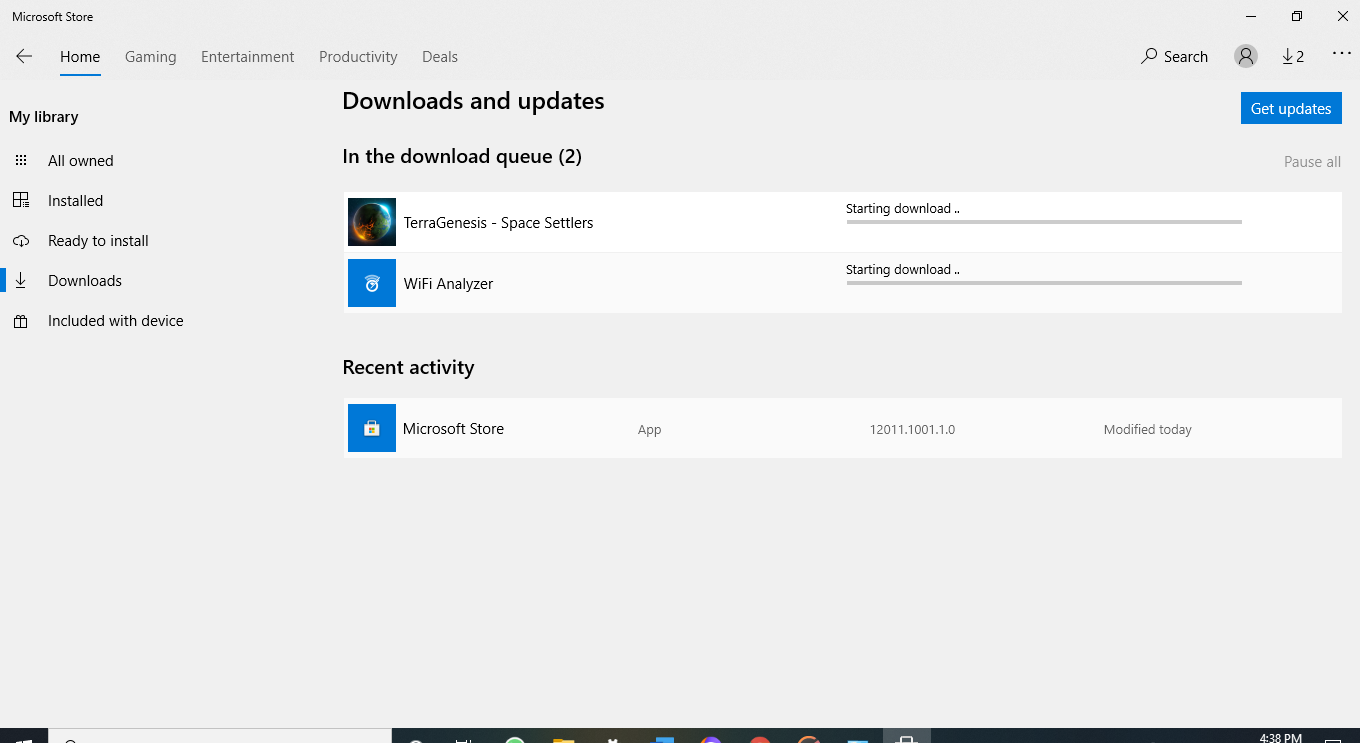This screenshot has width=1360, height=743.
Task: Click the 'Downloads and updates' heading
Action: pos(473,101)
